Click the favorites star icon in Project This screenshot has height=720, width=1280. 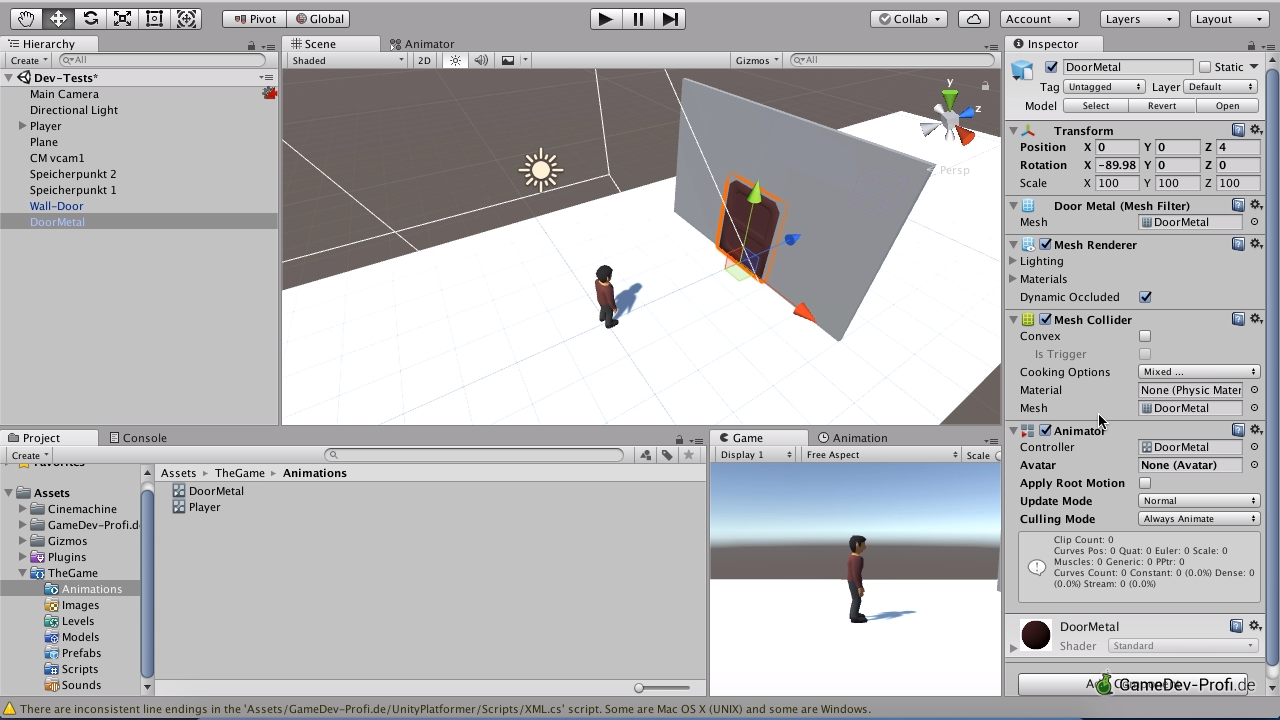(x=688, y=455)
